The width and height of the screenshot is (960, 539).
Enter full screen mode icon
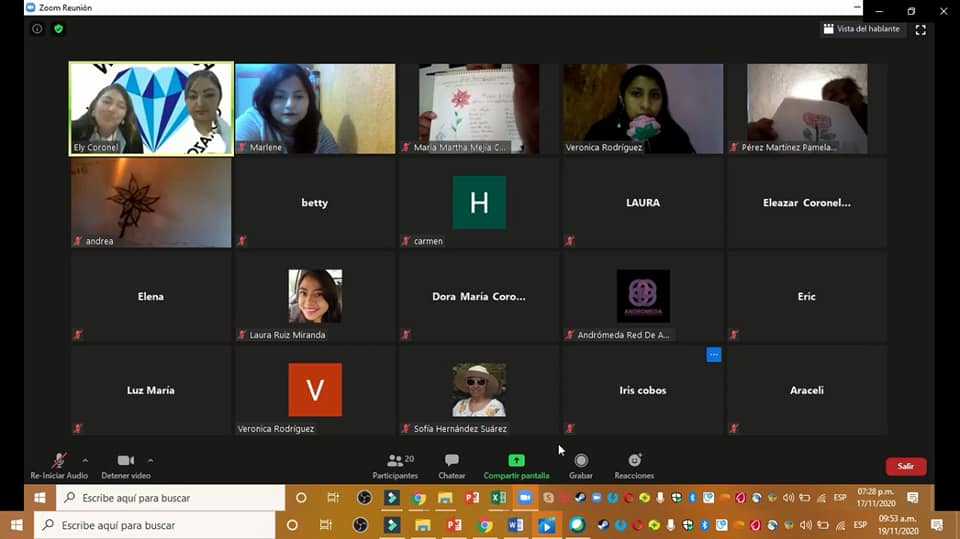(921, 29)
